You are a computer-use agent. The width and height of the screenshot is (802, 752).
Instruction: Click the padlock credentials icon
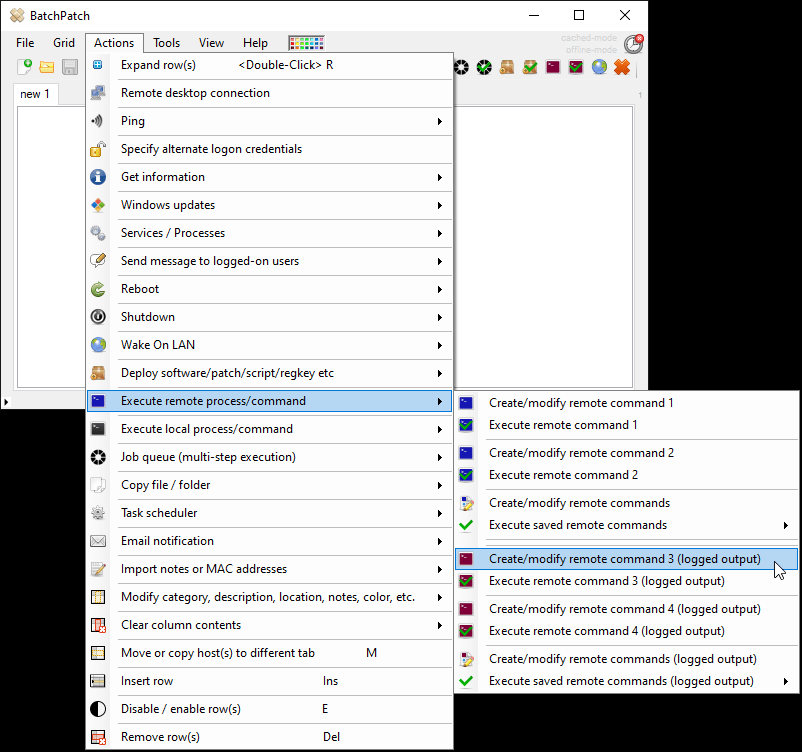[x=98, y=149]
